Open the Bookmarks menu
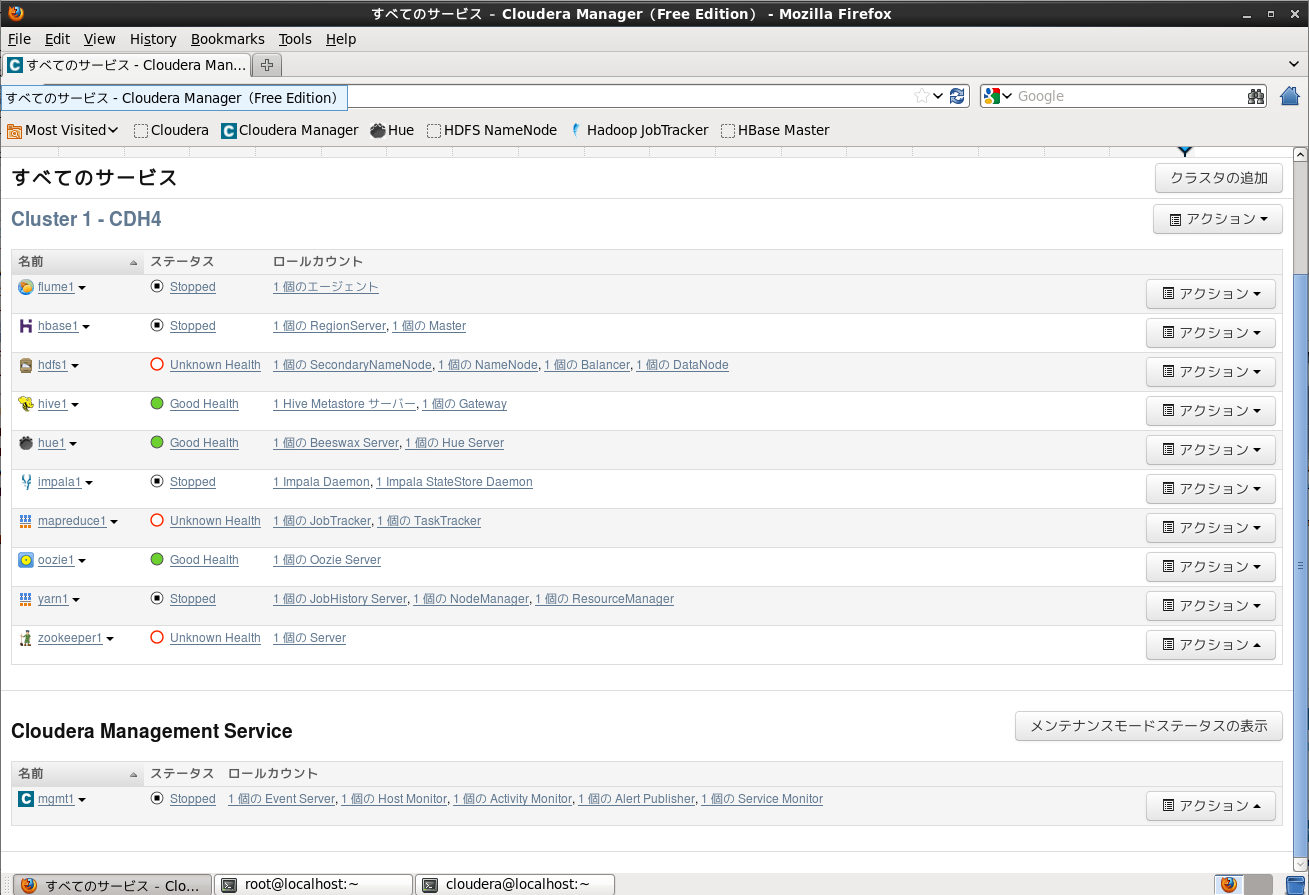 tap(228, 39)
